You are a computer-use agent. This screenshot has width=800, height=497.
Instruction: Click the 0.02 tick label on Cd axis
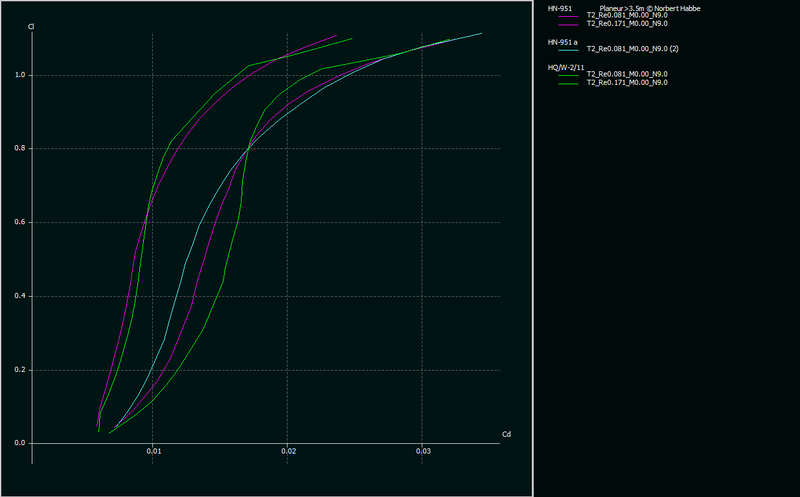coord(287,452)
